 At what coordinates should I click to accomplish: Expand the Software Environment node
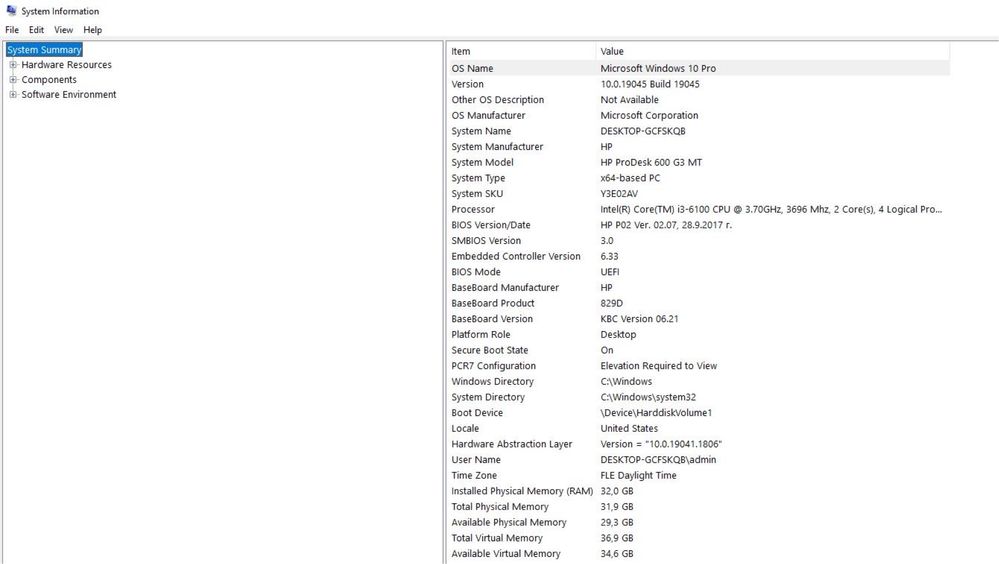(13, 94)
